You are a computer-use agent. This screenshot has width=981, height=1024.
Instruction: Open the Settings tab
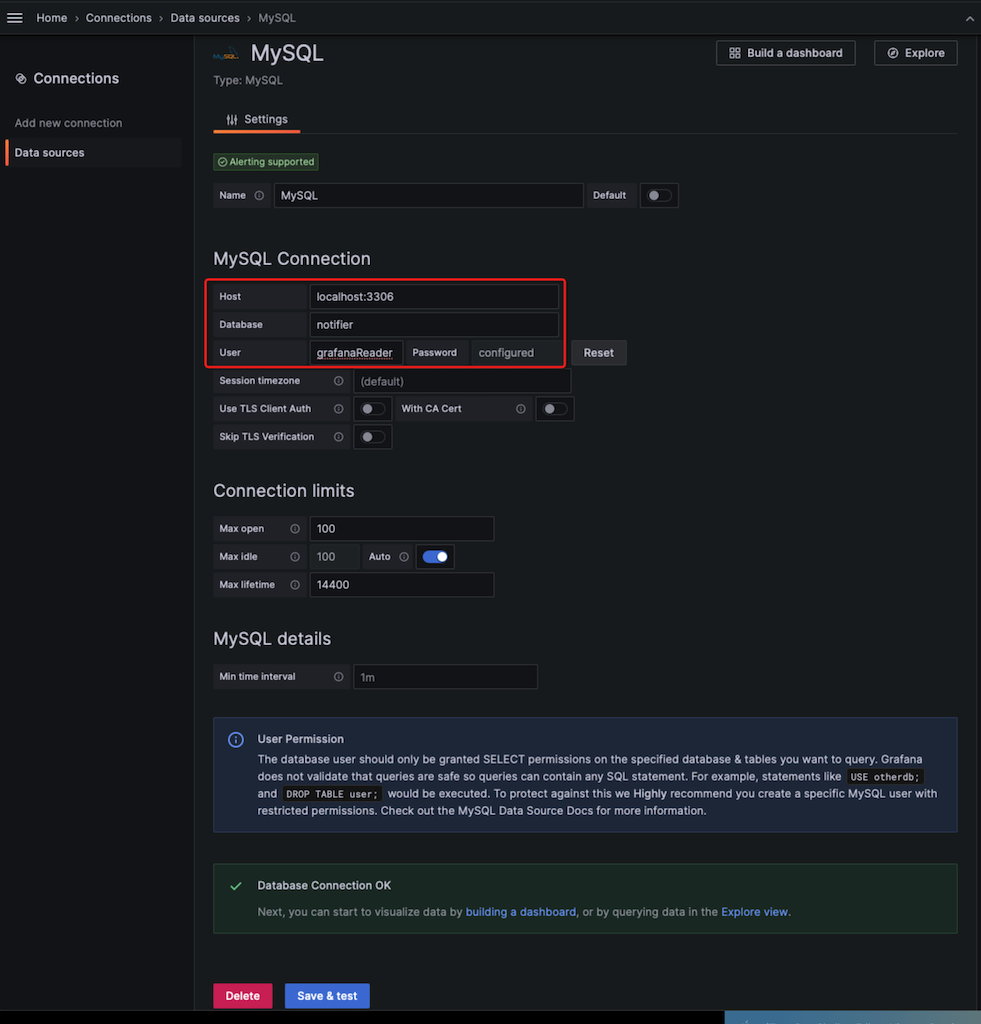pyautogui.click(x=257, y=120)
